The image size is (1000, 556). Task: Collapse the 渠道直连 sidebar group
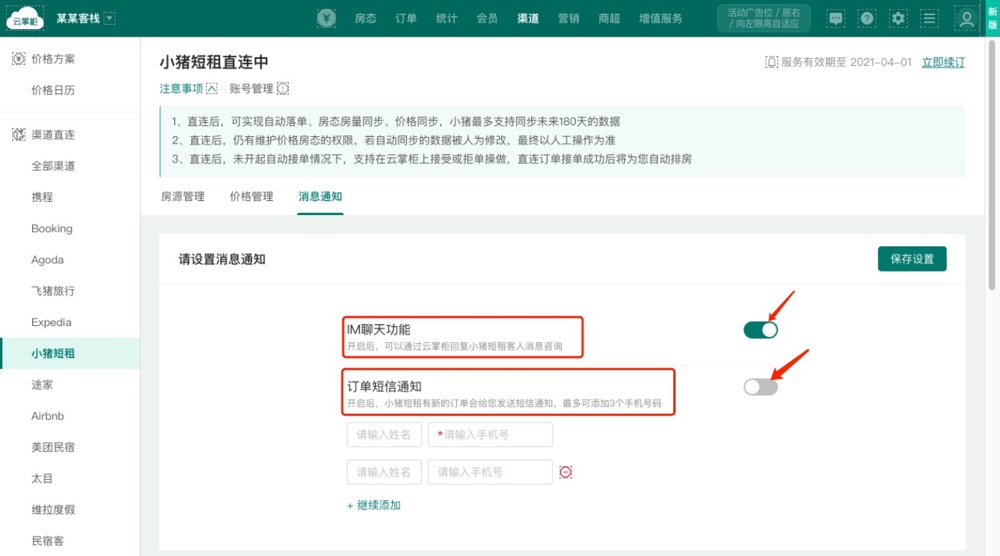[52, 134]
